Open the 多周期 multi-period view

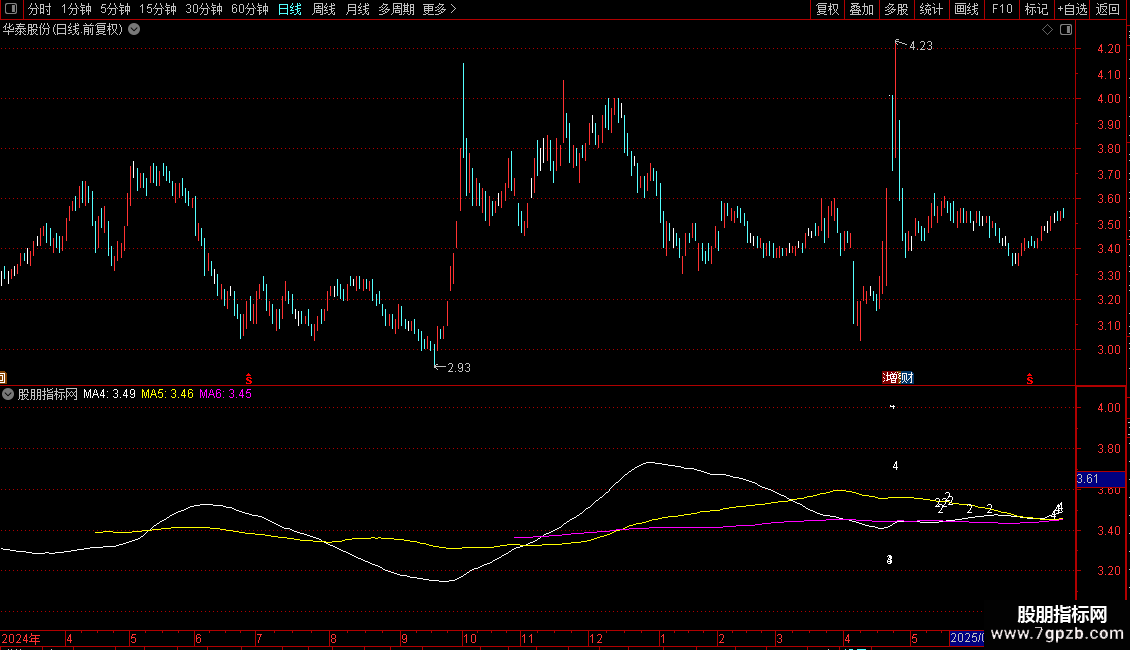tap(396, 9)
